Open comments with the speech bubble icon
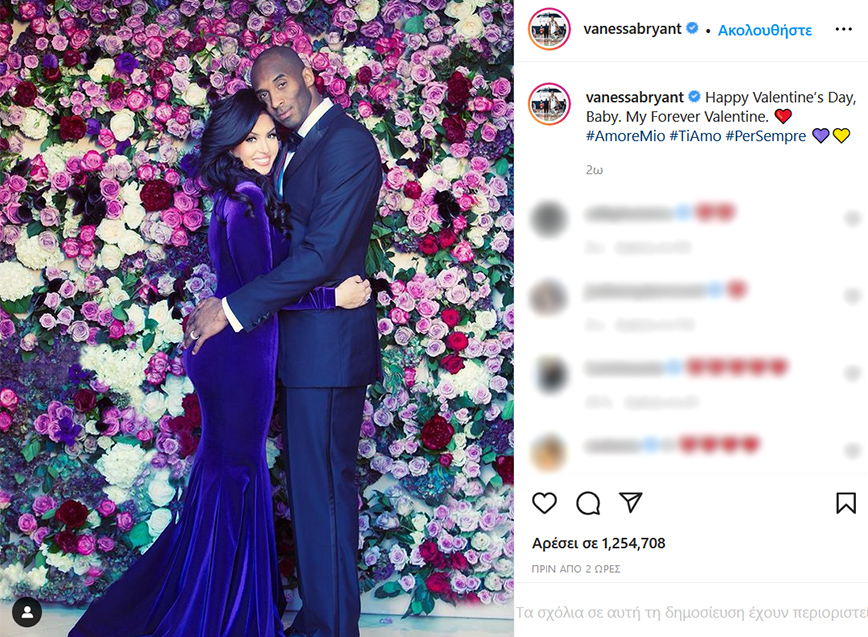The height and width of the screenshot is (637, 868). tap(588, 503)
